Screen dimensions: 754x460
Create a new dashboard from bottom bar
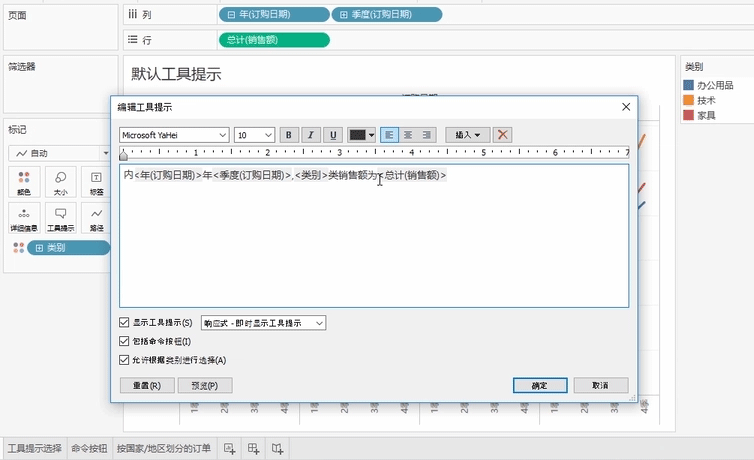(x=254, y=449)
